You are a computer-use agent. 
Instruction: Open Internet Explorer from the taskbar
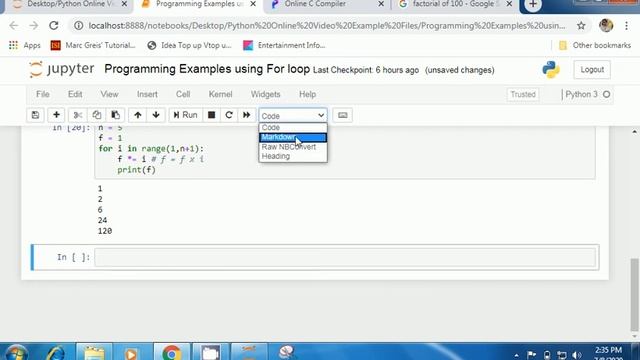point(56,353)
